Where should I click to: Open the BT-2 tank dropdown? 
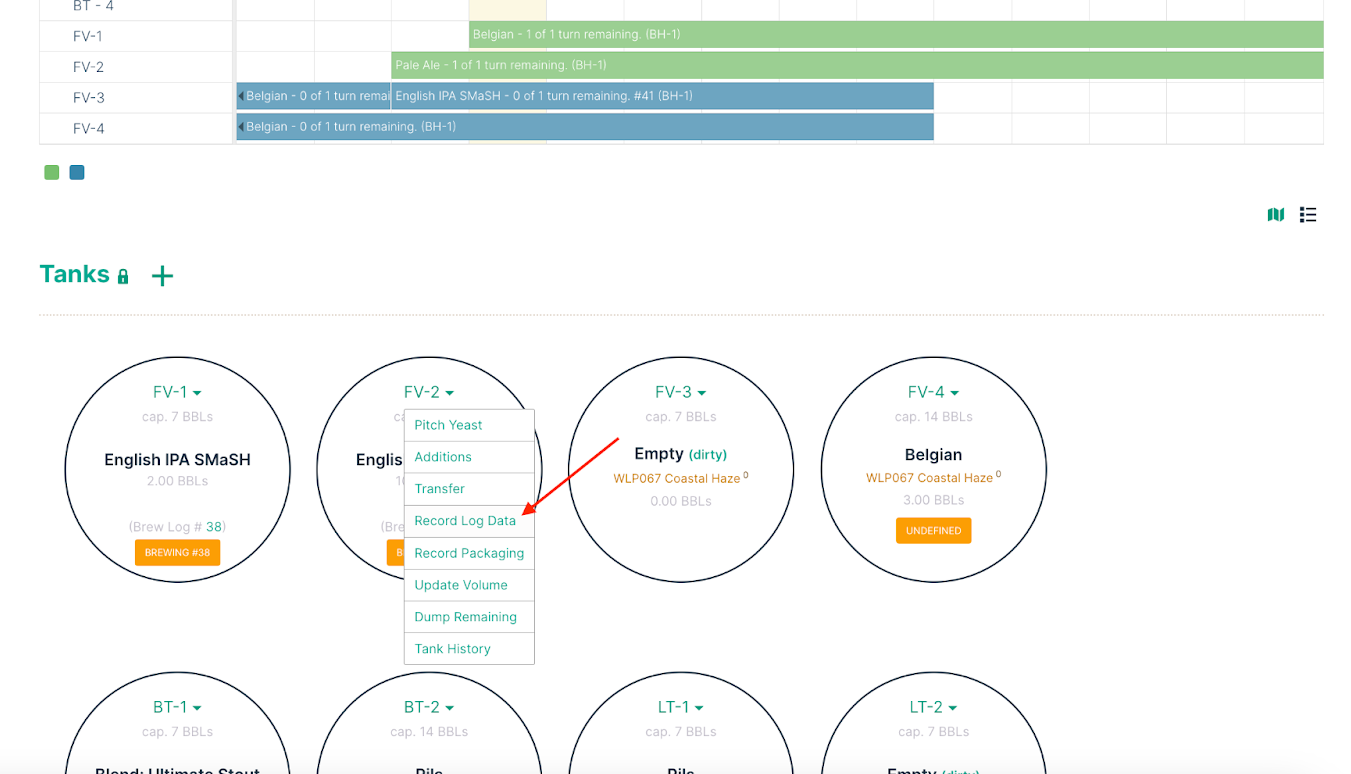pyautogui.click(x=429, y=707)
